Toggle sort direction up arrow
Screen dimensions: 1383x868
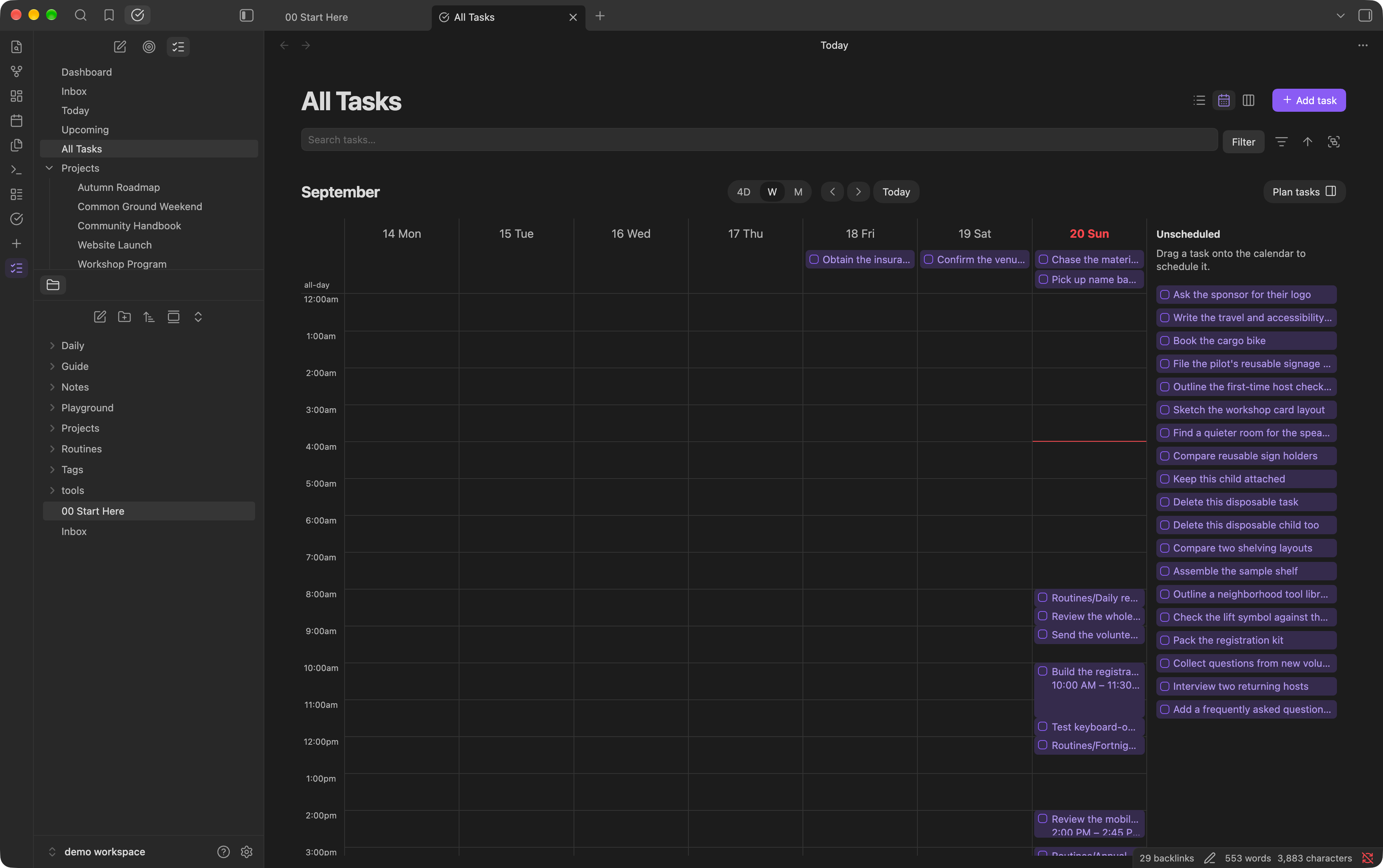[x=1308, y=142]
